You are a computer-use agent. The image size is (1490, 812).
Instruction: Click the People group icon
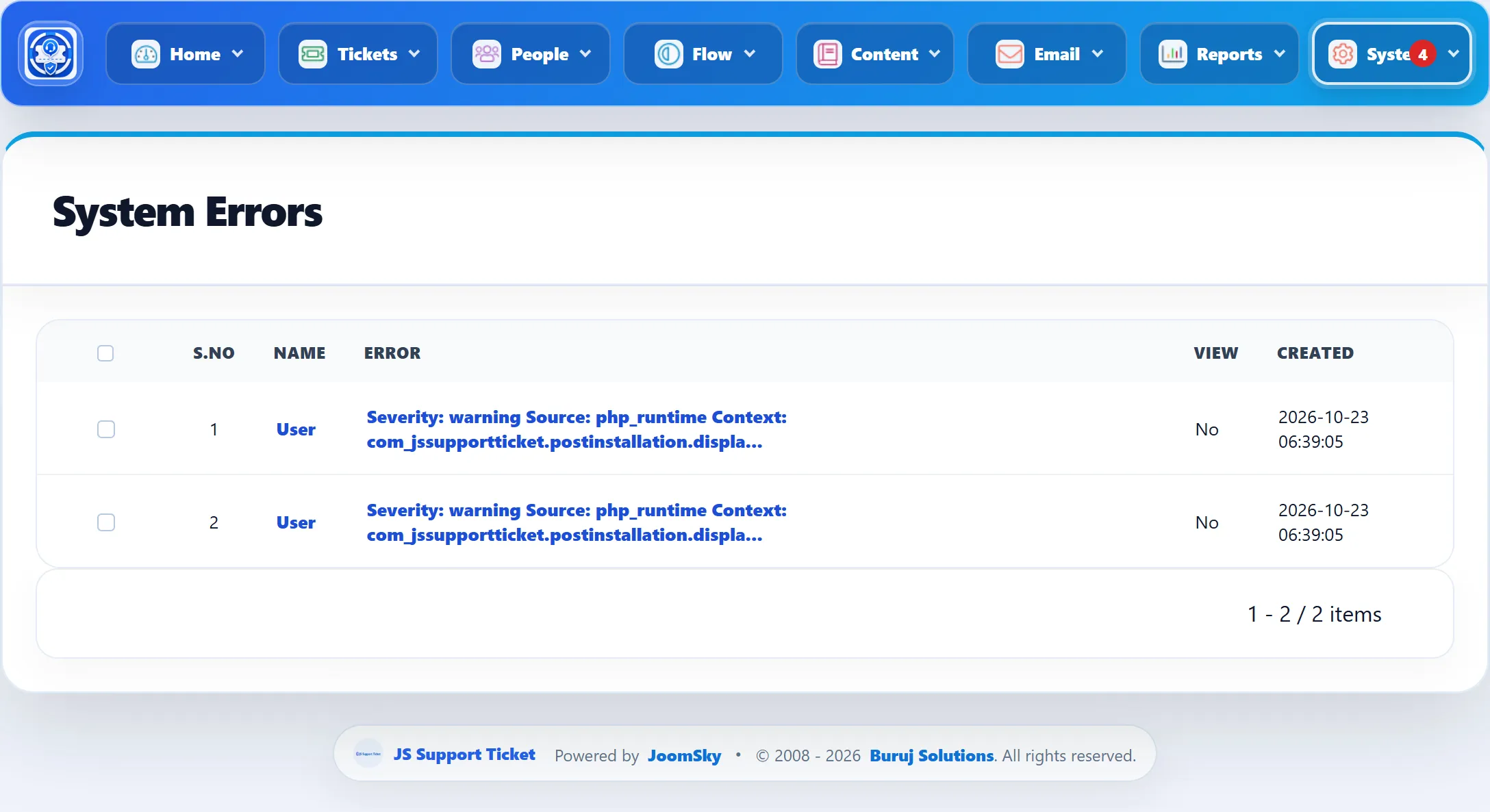click(487, 54)
